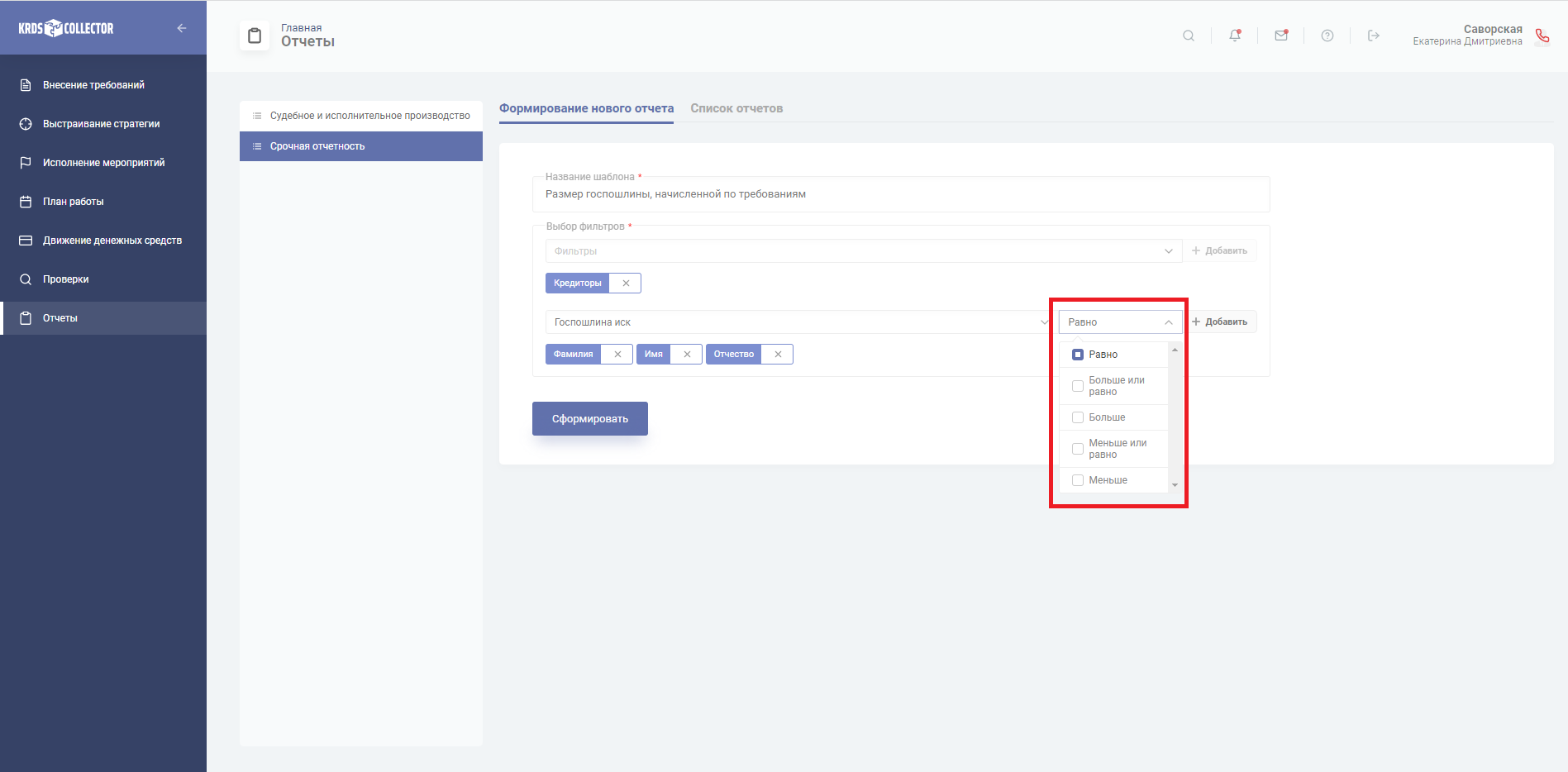Click Добавить next to Фильтры dropdown
Image resolution: width=1568 pixels, height=772 pixels.
tap(1220, 251)
